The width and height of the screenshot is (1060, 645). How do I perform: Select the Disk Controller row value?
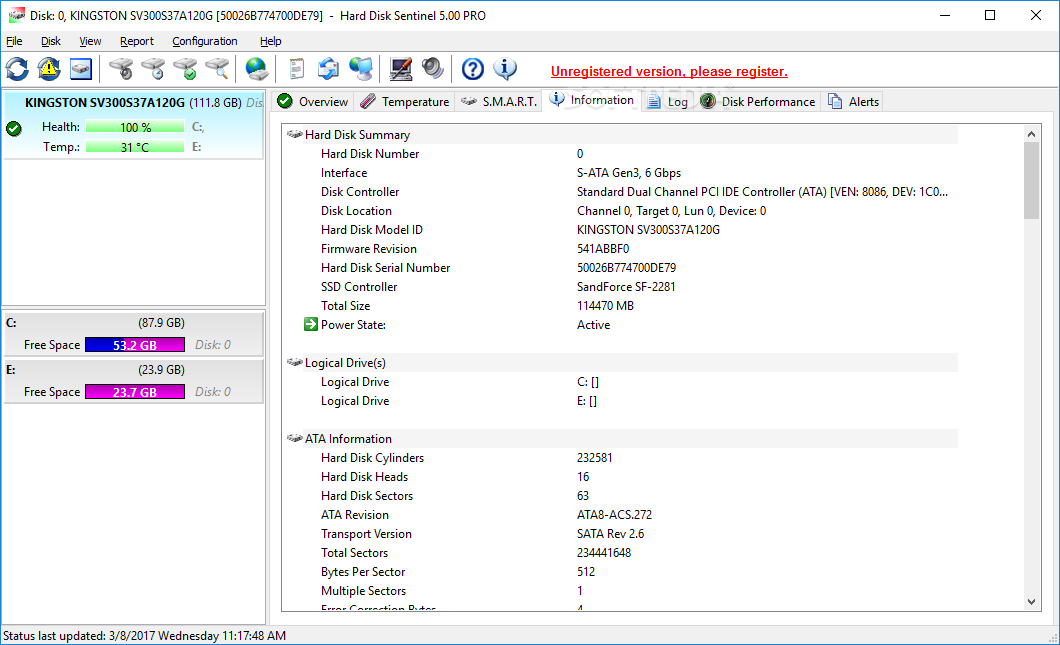tap(762, 192)
